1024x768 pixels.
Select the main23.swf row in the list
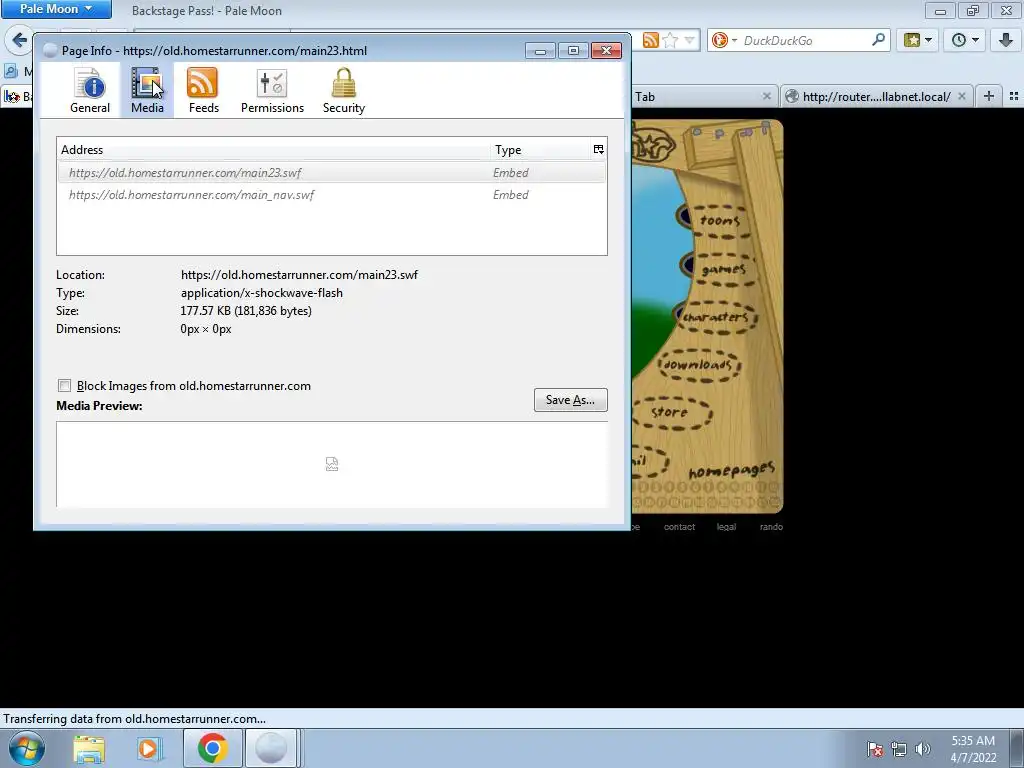click(x=332, y=172)
